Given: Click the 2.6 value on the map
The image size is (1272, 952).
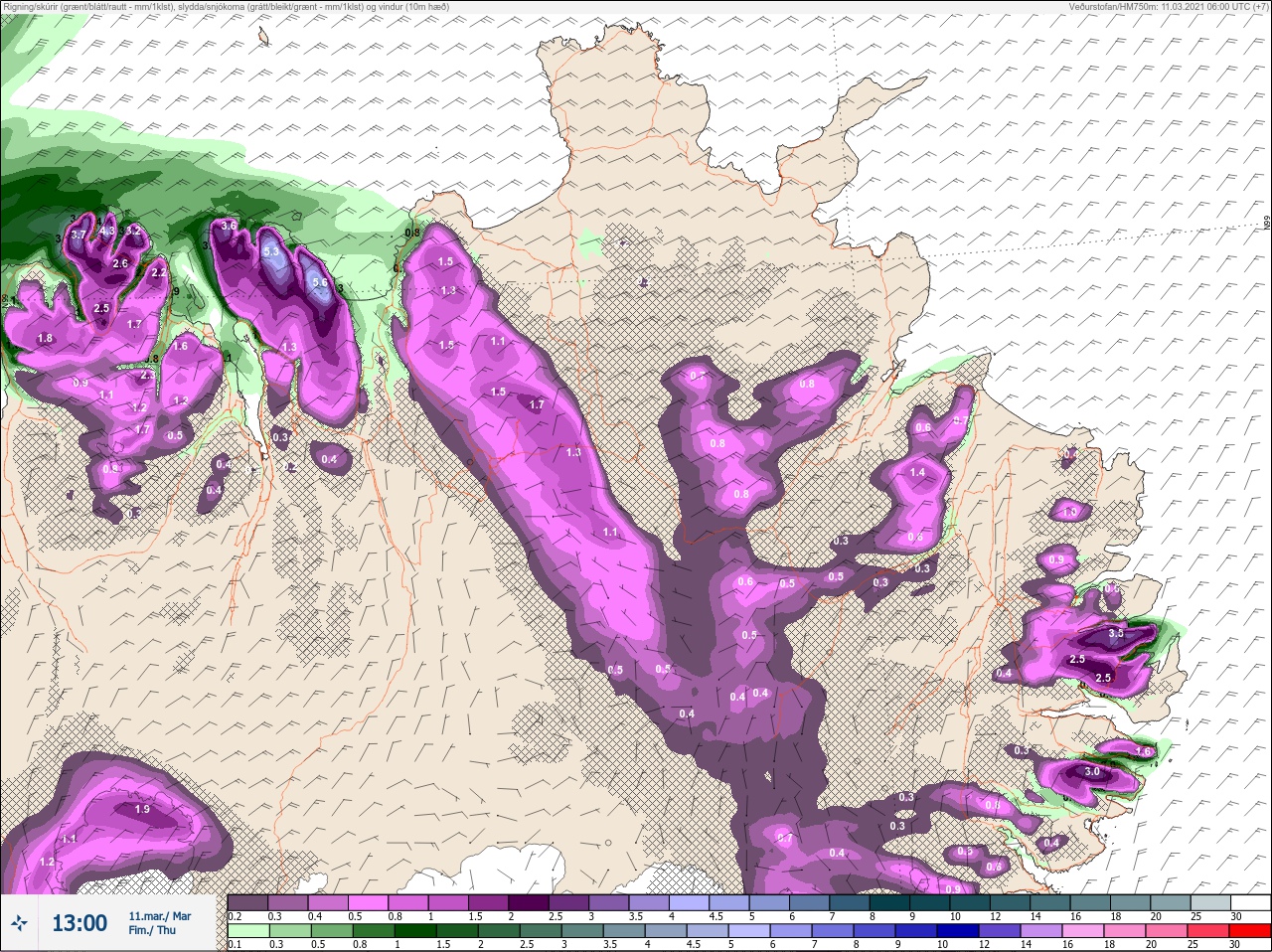Looking at the screenshot, I should click(x=120, y=263).
